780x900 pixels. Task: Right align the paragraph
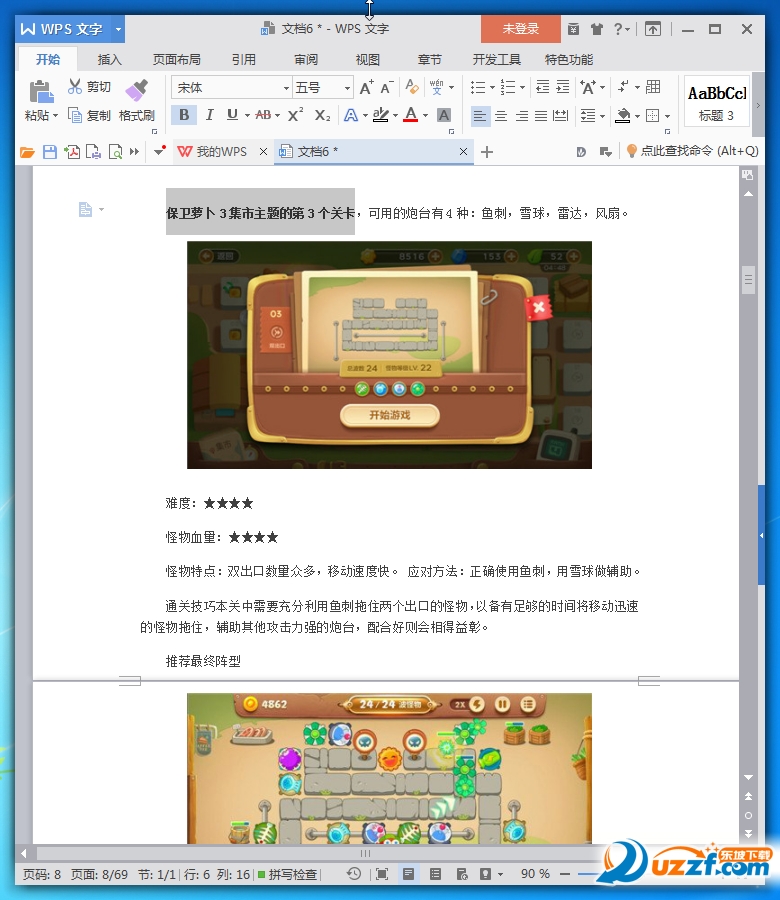(522, 116)
